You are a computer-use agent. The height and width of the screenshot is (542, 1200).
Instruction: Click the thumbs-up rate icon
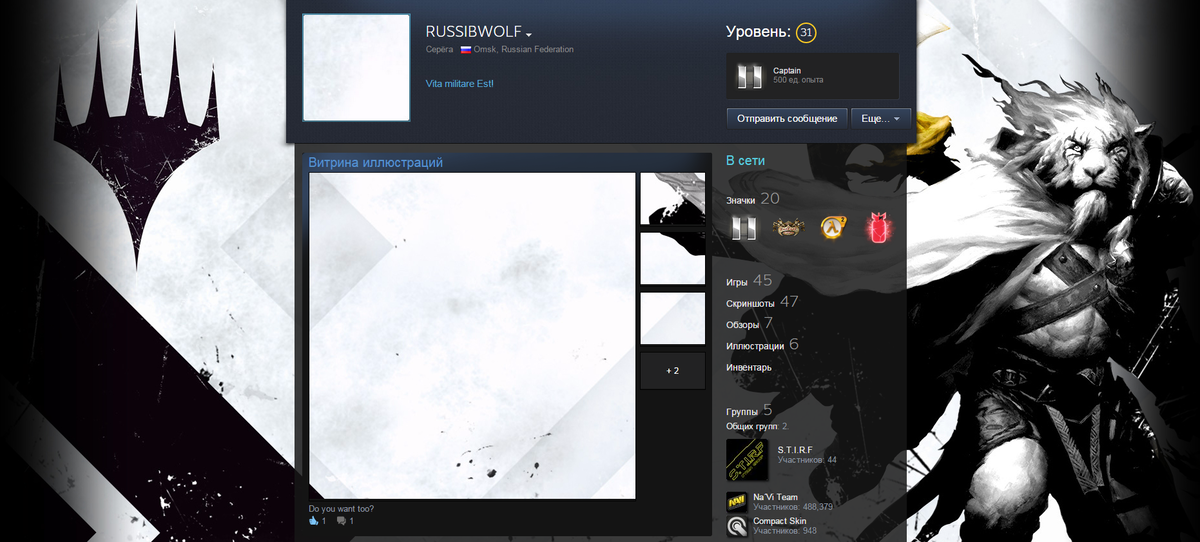[313, 521]
